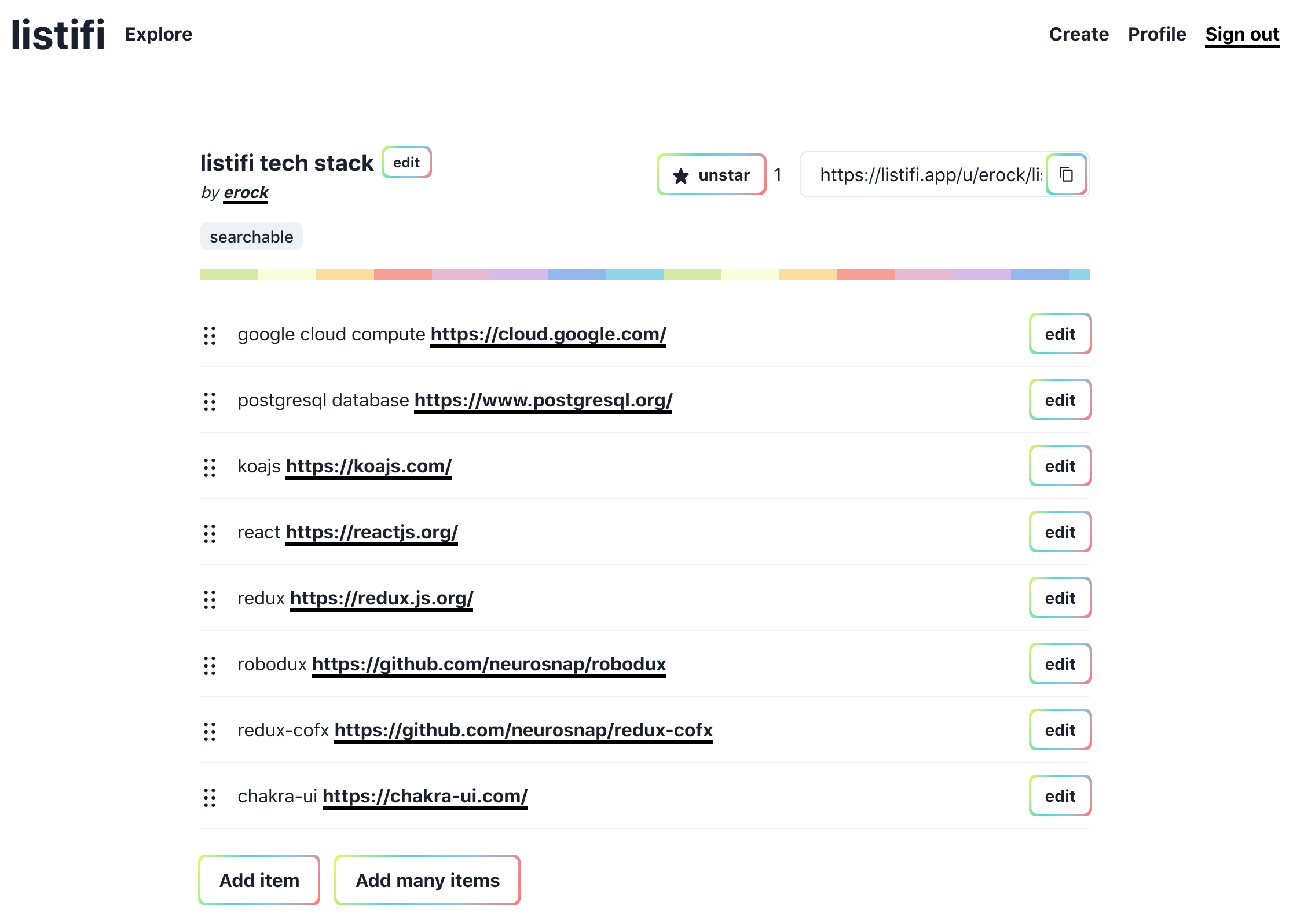This screenshot has height=924, width=1304.
Task: Open the neurosnap/robodux GitHub link
Action: (x=489, y=665)
